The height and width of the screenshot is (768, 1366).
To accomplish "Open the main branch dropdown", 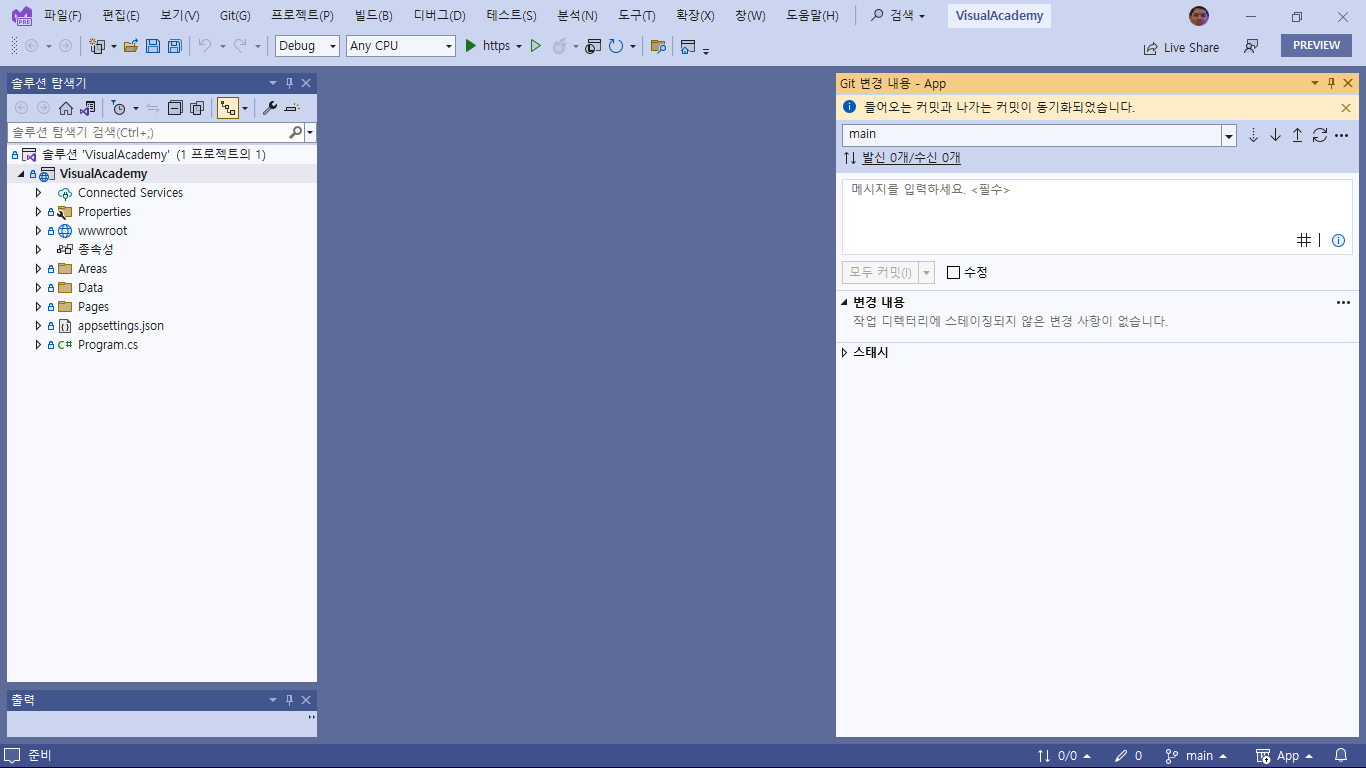I will [x=1229, y=135].
